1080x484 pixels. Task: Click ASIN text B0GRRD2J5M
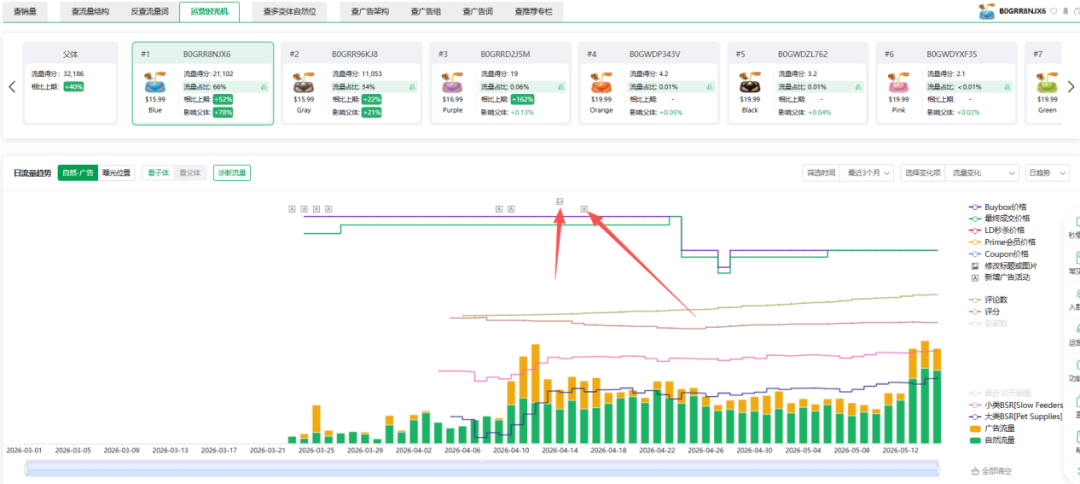[x=505, y=54]
